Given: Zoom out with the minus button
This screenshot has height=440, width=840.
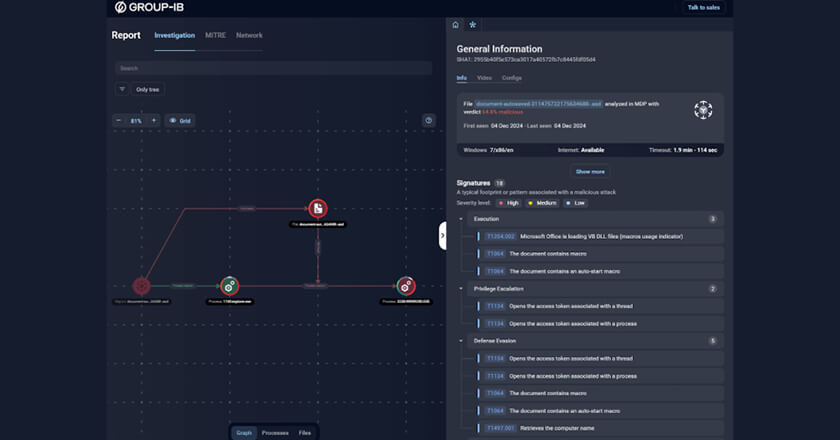Looking at the screenshot, I should tap(119, 121).
